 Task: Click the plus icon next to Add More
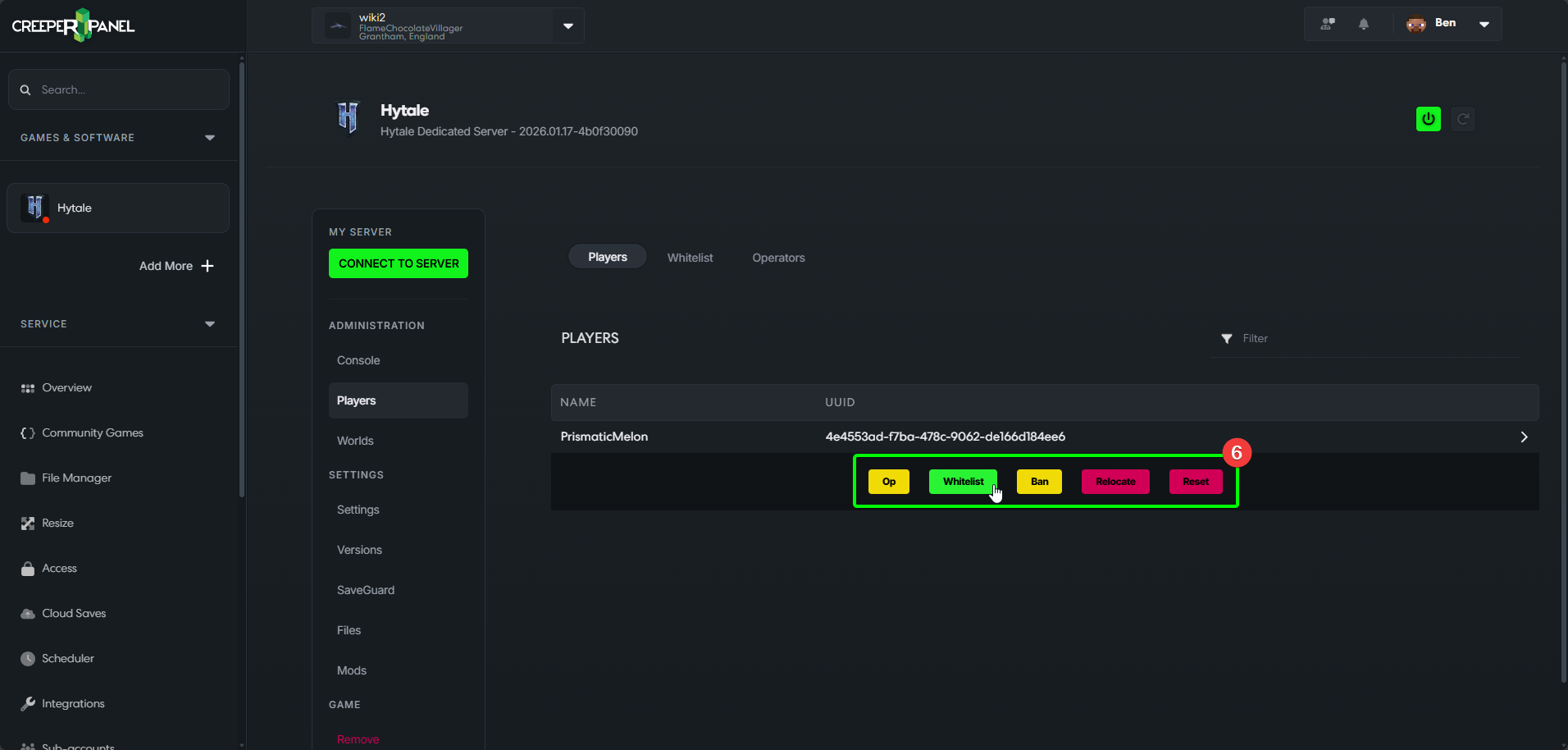coord(207,266)
